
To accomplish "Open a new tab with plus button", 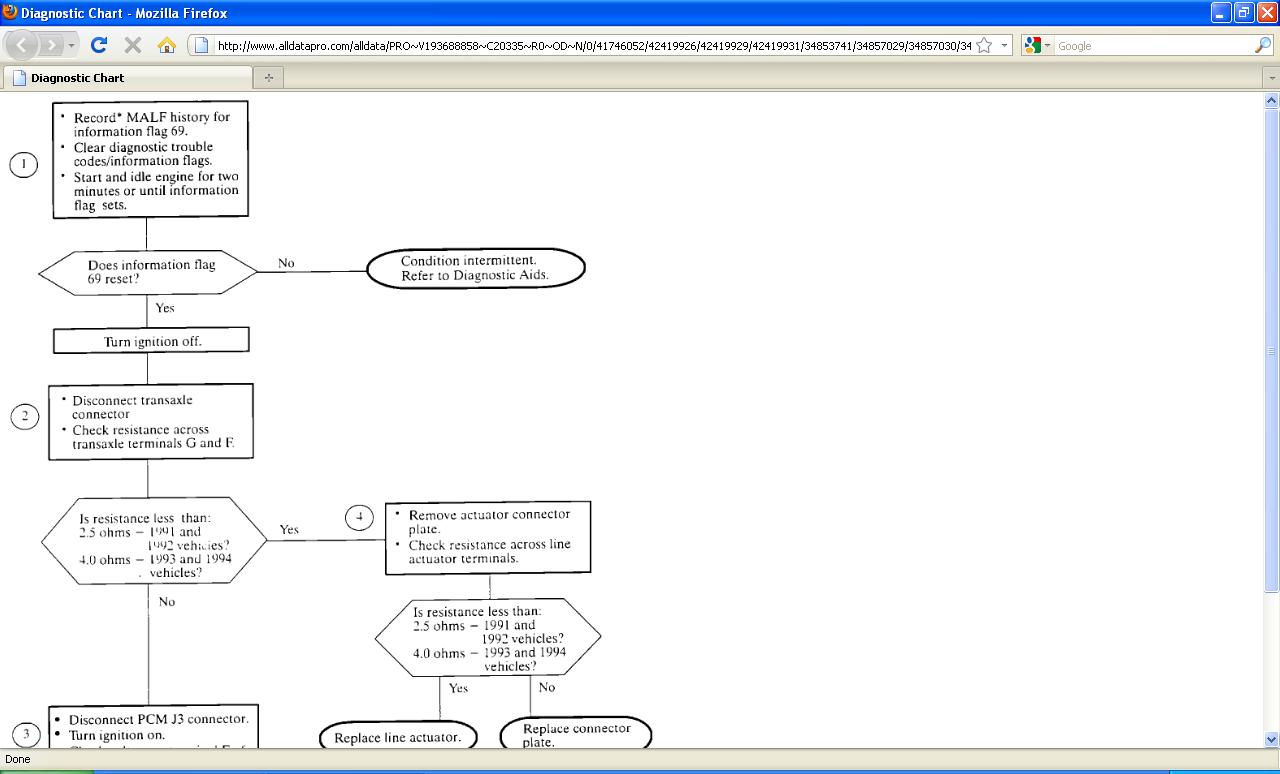I will 268,77.
